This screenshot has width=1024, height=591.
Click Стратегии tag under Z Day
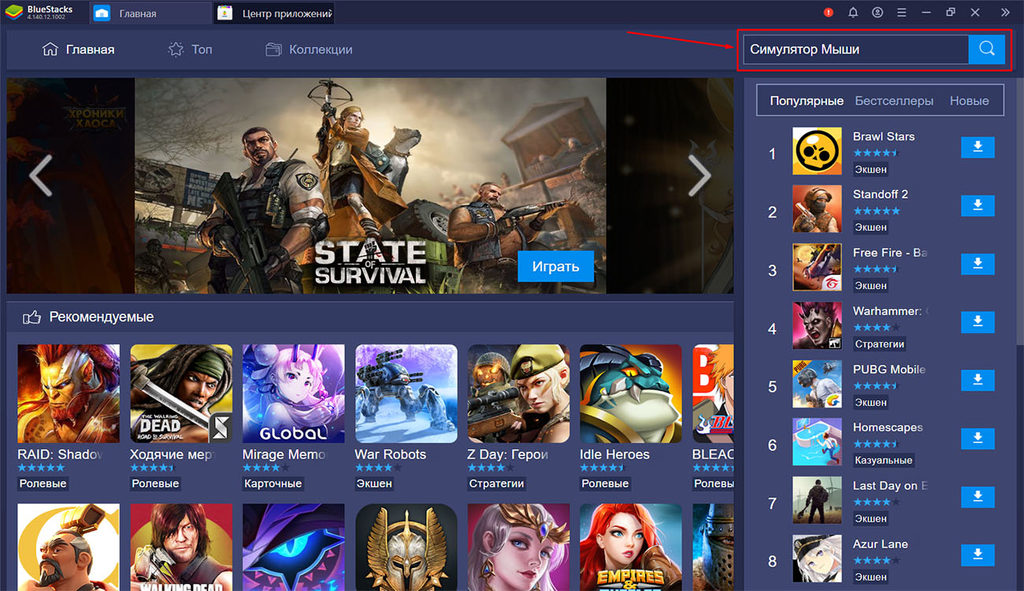point(496,484)
